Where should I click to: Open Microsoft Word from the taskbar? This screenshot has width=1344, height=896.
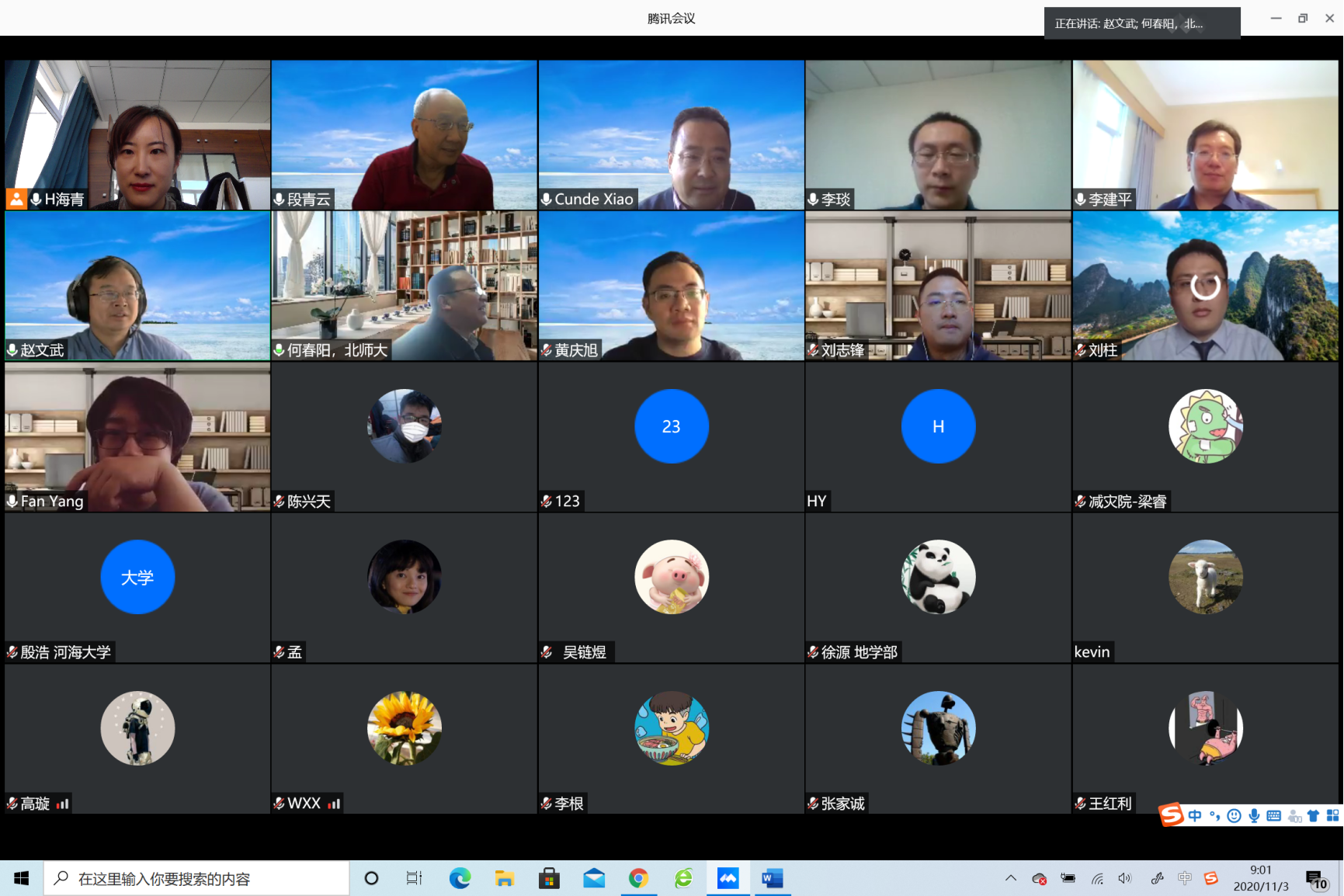tap(772, 878)
